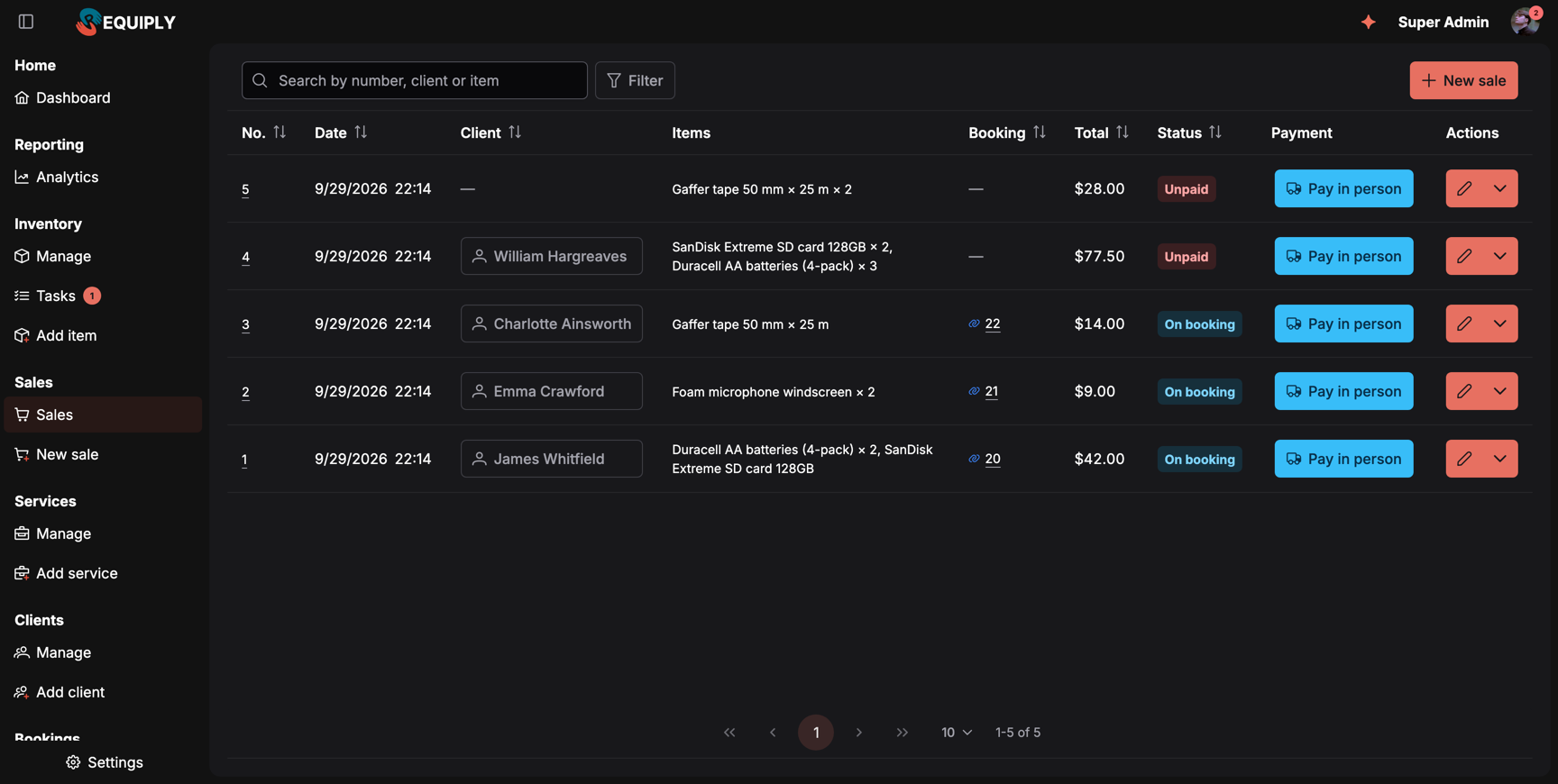Sort the table by No. column
Viewport: 1558px width, 784px height.
pyautogui.click(x=280, y=132)
